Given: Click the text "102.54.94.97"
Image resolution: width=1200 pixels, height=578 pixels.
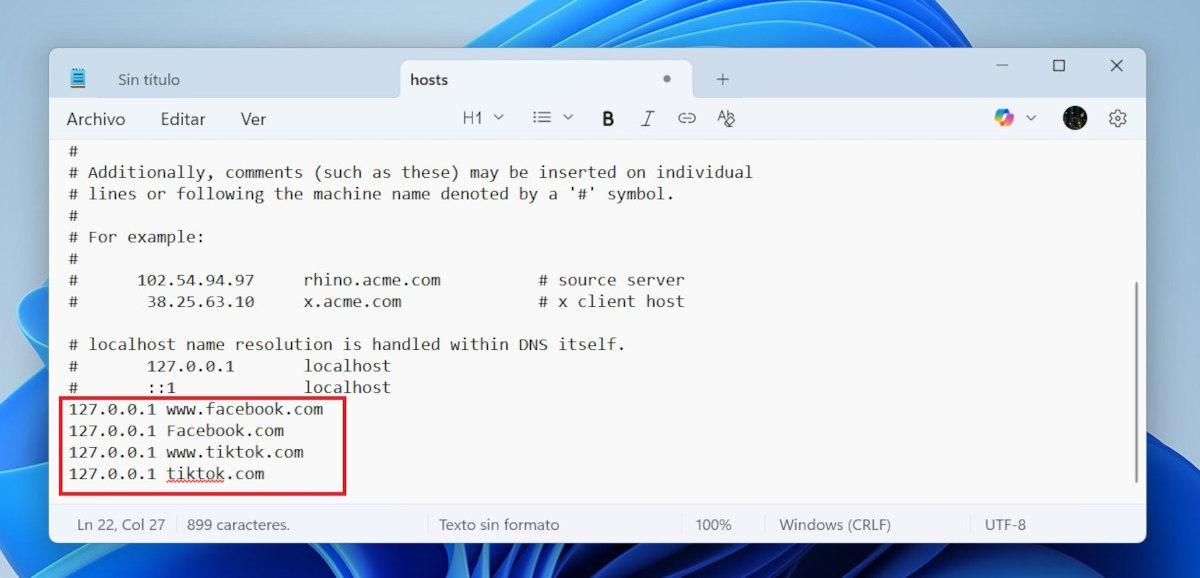Looking at the screenshot, I should coord(196,280).
